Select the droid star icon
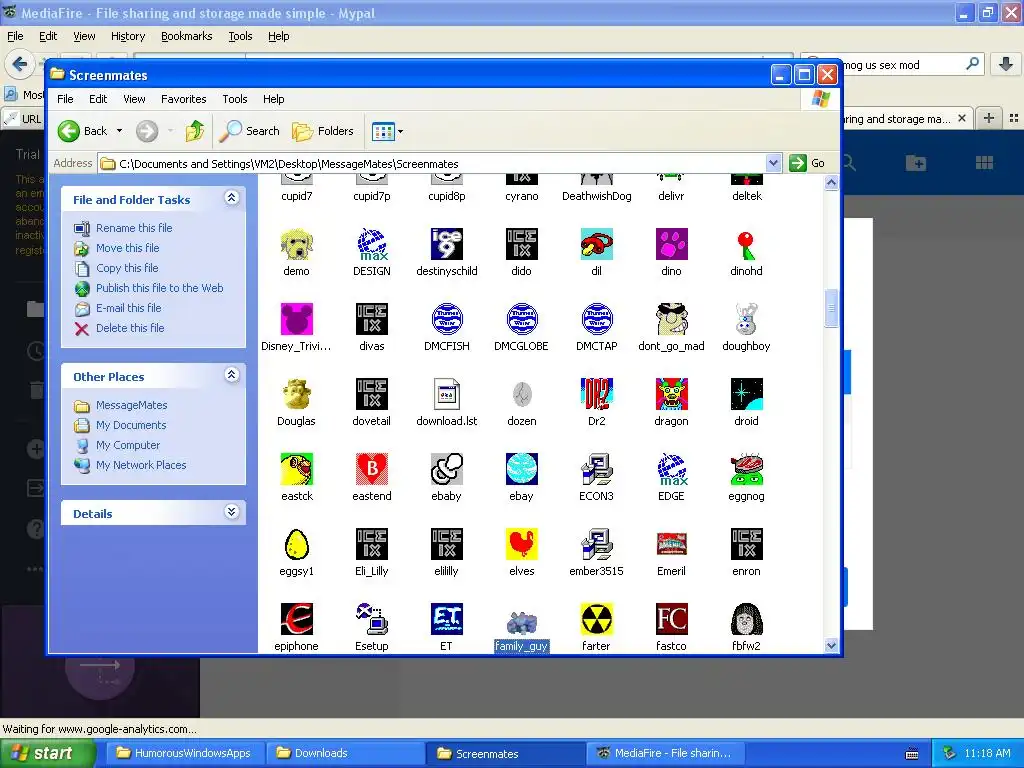1024x768 pixels. coord(746,394)
